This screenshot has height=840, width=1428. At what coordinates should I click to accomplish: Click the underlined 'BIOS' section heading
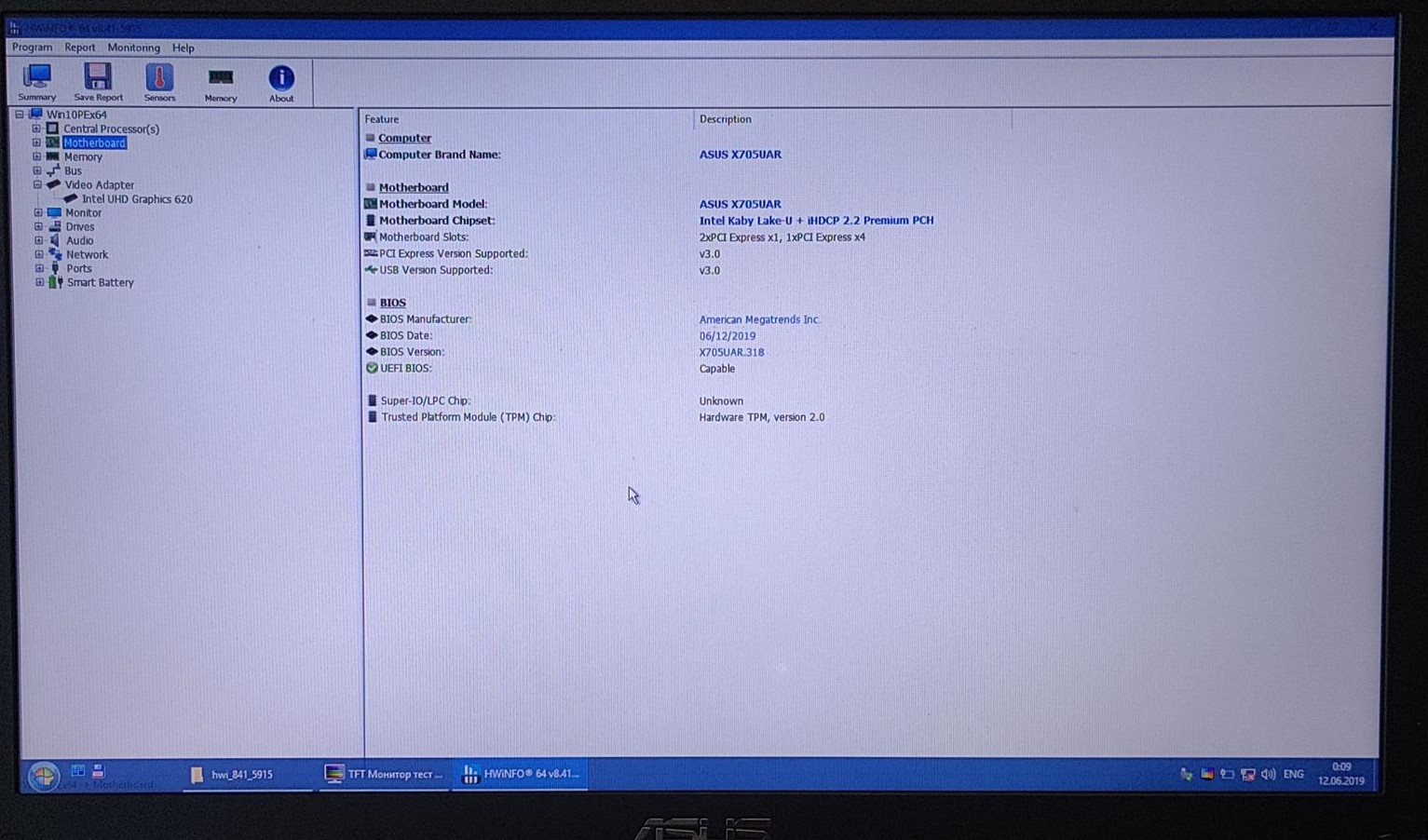click(x=393, y=303)
